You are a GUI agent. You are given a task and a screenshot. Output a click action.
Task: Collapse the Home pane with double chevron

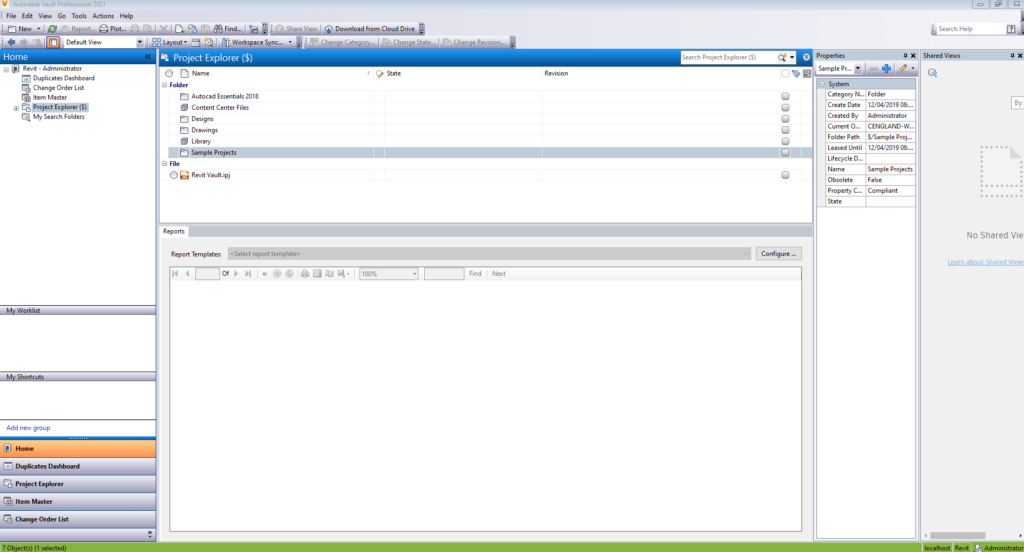pyautogui.click(x=148, y=57)
